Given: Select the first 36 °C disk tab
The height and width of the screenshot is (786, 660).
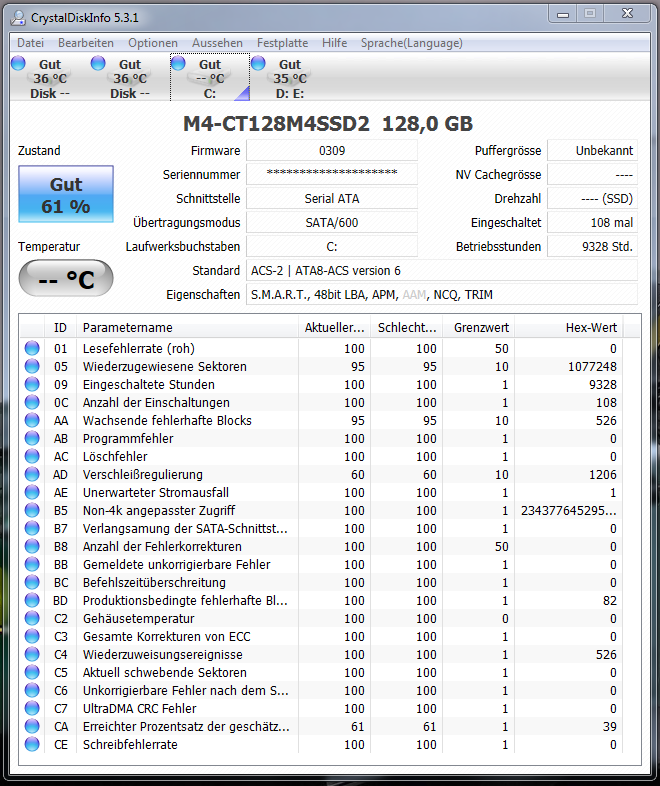Looking at the screenshot, I should click(x=50, y=78).
